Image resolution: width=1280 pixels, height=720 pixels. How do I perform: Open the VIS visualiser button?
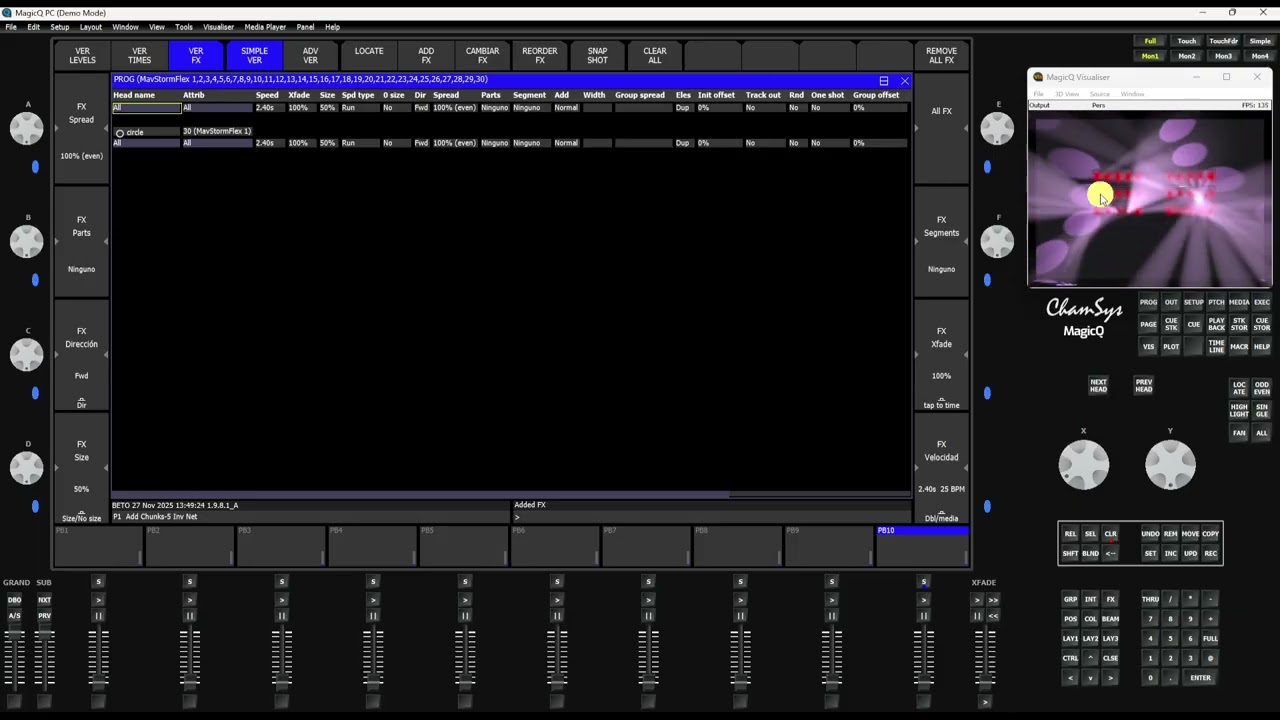click(x=1148, y=347)
